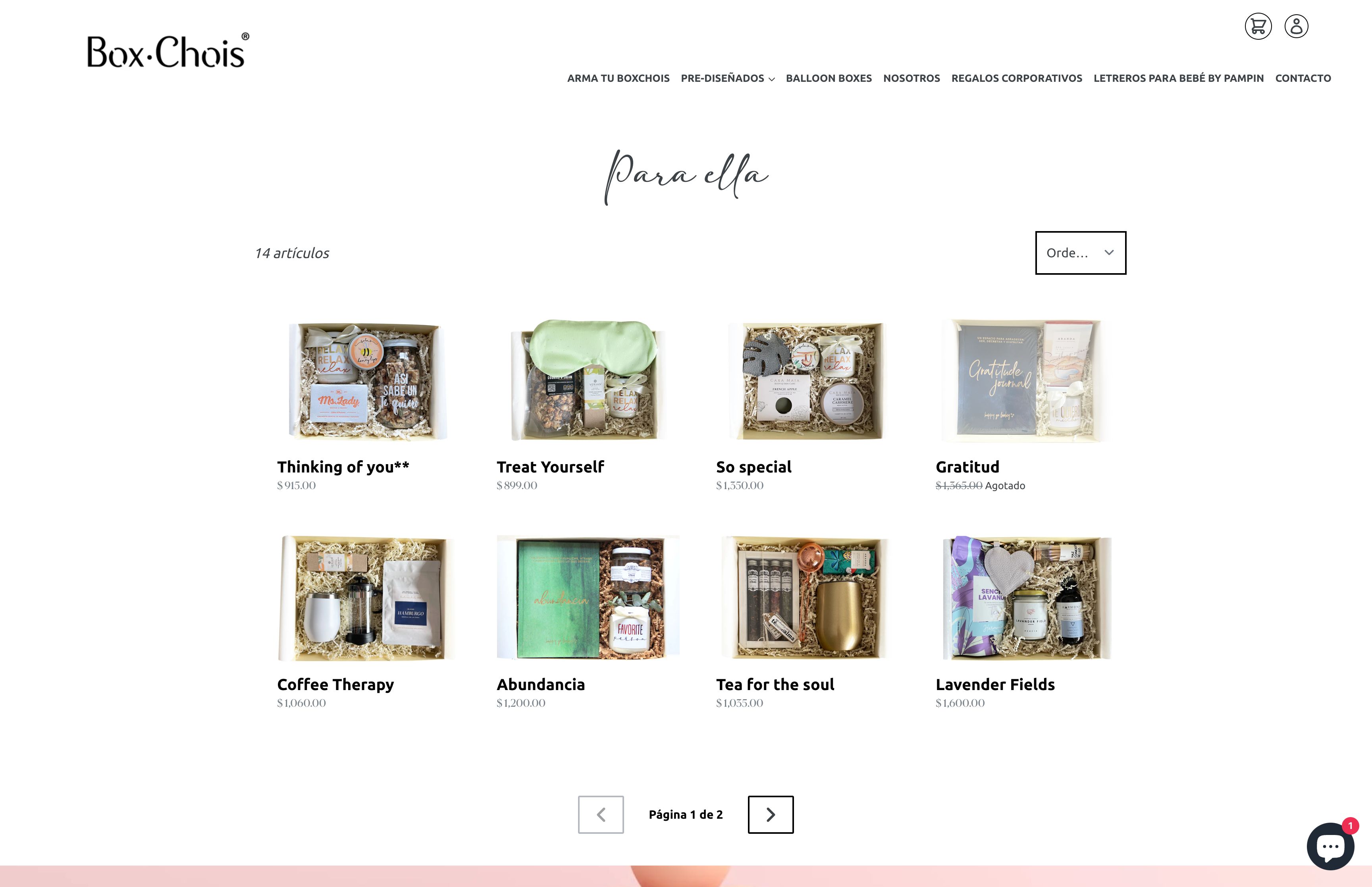Go to BALLOON BOXES page
Screen dimensions: 1372x887
(x=829, y=78)
